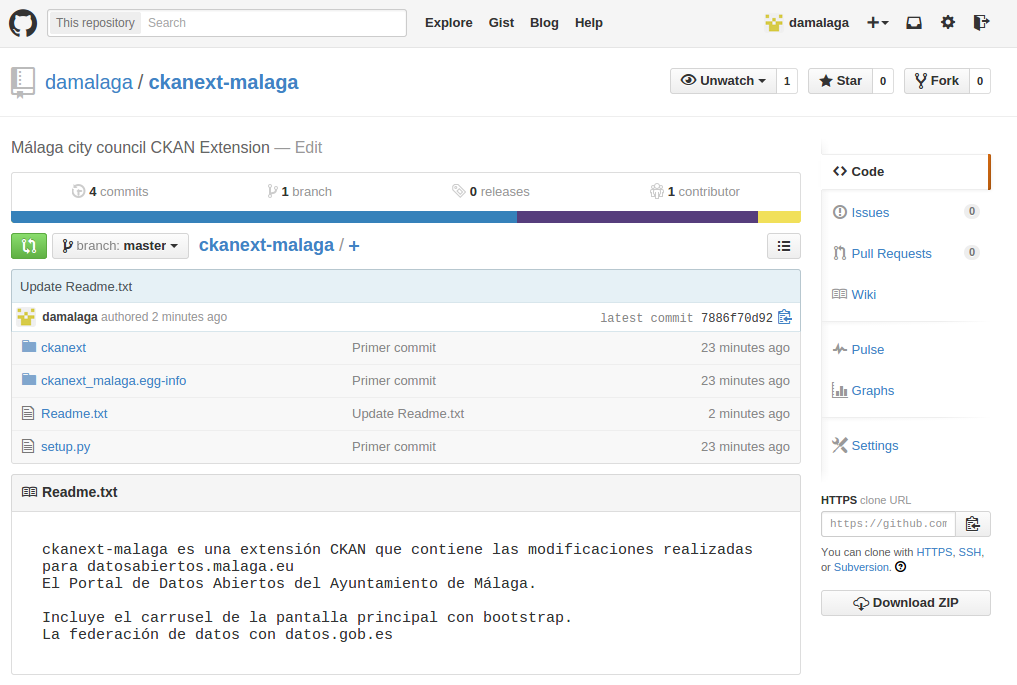
Task: Open the branch master selector
Action: 120,246
